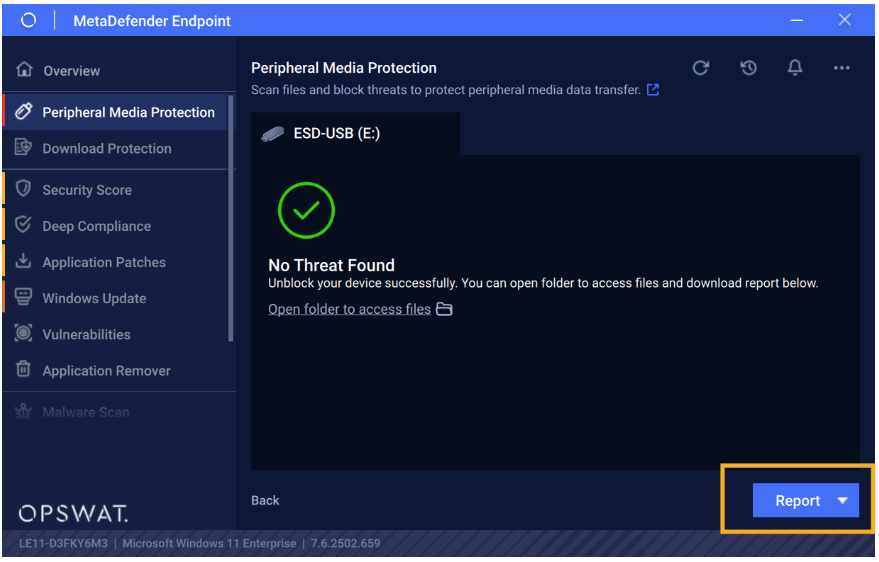Click the refresh icon in the header
This screenshot has height=562, width=879.
(700, 68)
